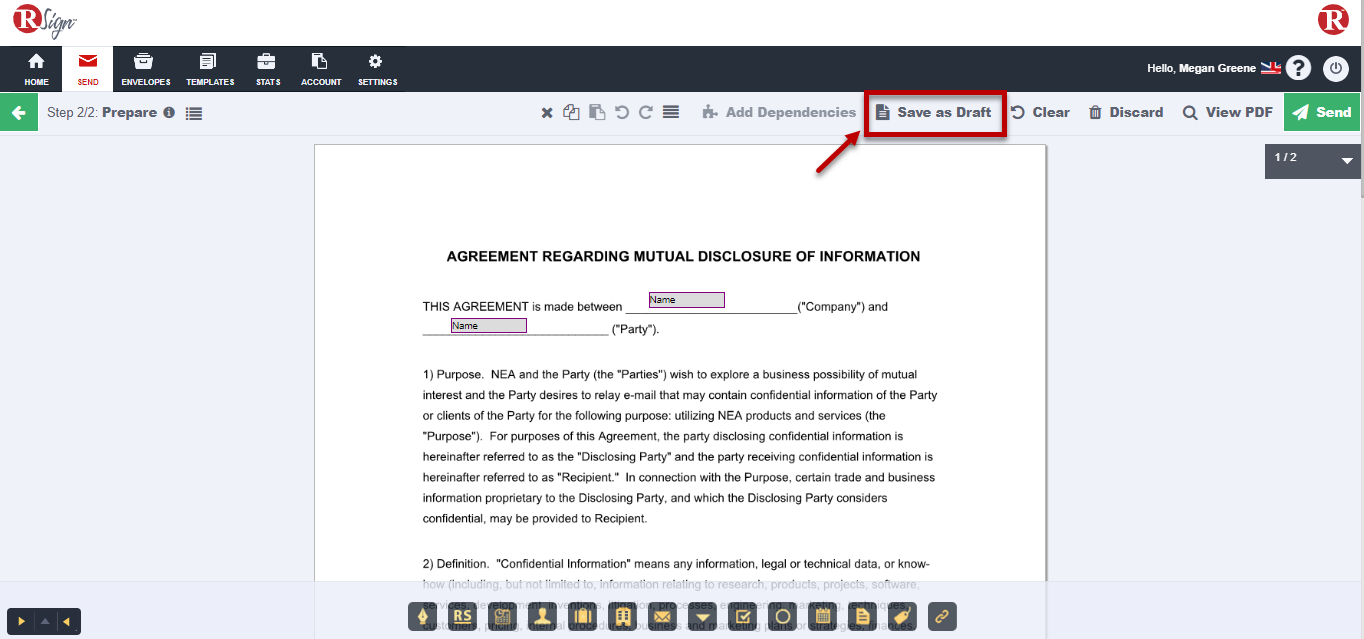The height and width of the screenshot is (639, 1364).
Task: Open View PDF preview
Action: coord(1227,113)
